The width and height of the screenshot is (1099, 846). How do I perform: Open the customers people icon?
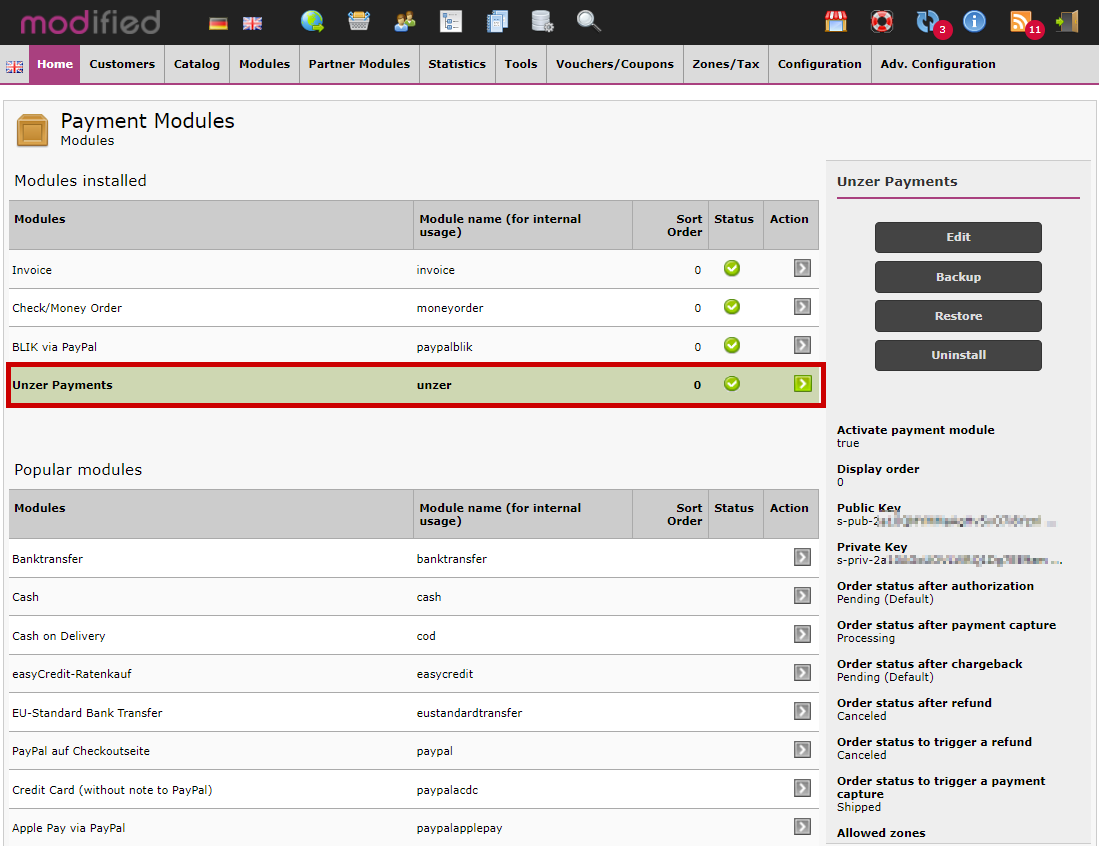[x=404, y=22]
